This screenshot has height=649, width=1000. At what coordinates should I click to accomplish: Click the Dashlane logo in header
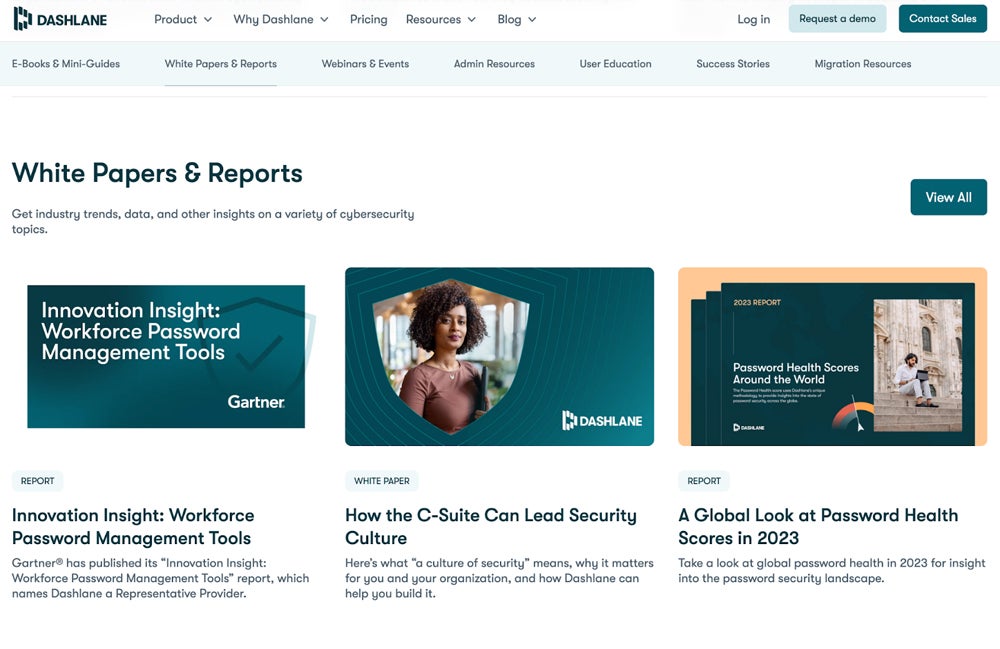(x=60, y=19)
